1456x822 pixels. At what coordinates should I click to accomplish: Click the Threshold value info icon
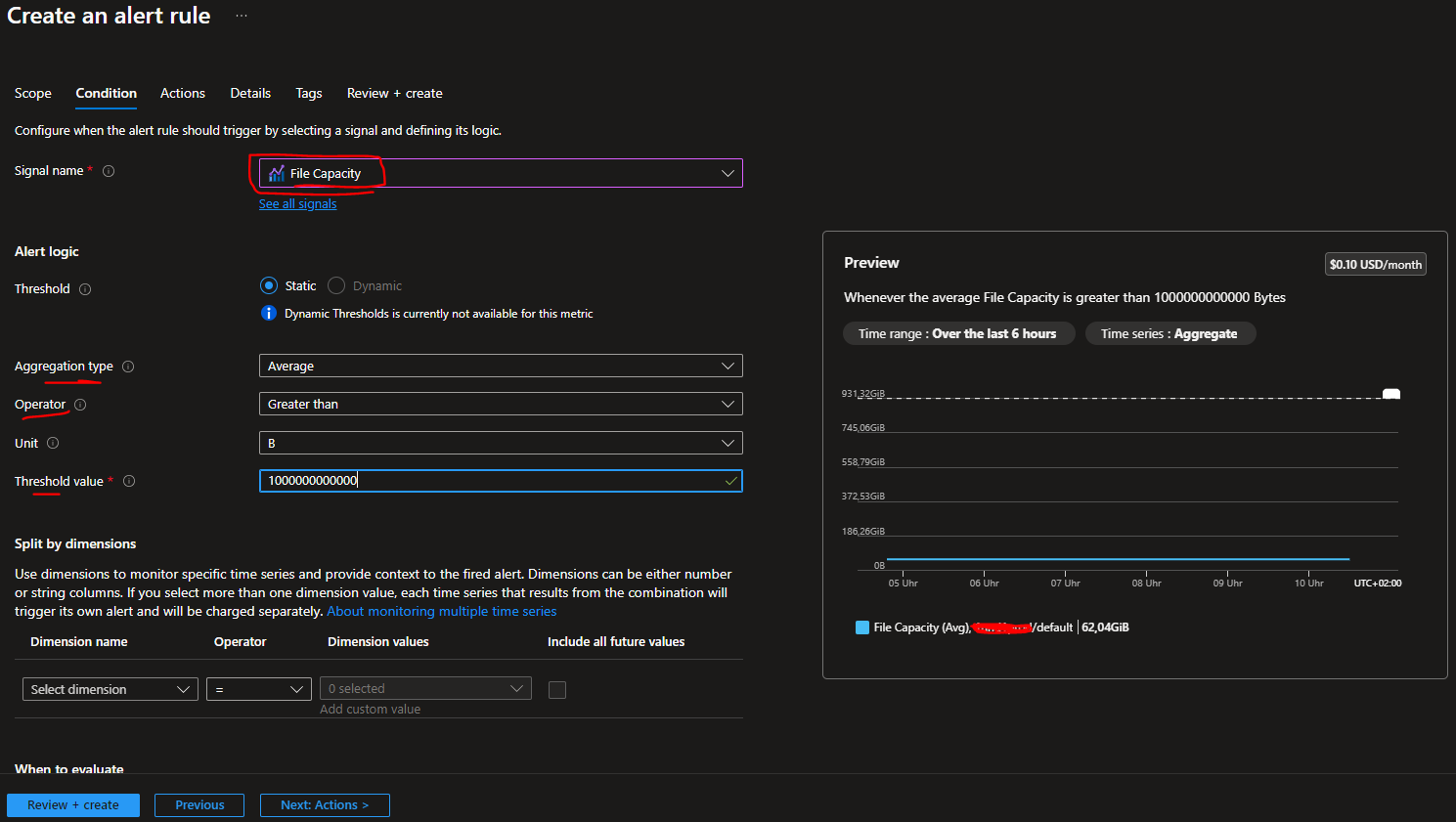click(x=129, y=481)
